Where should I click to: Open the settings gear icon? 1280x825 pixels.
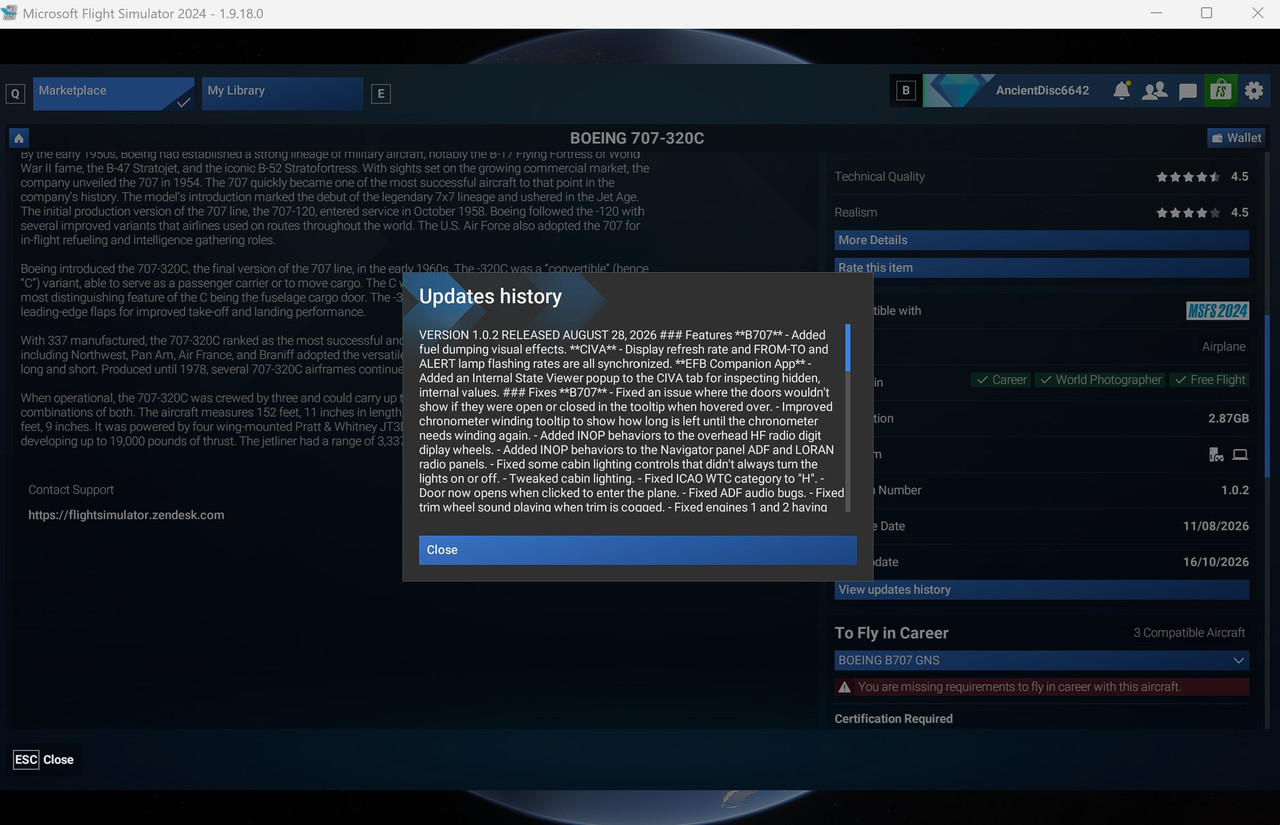click(x=1254, y=91)
